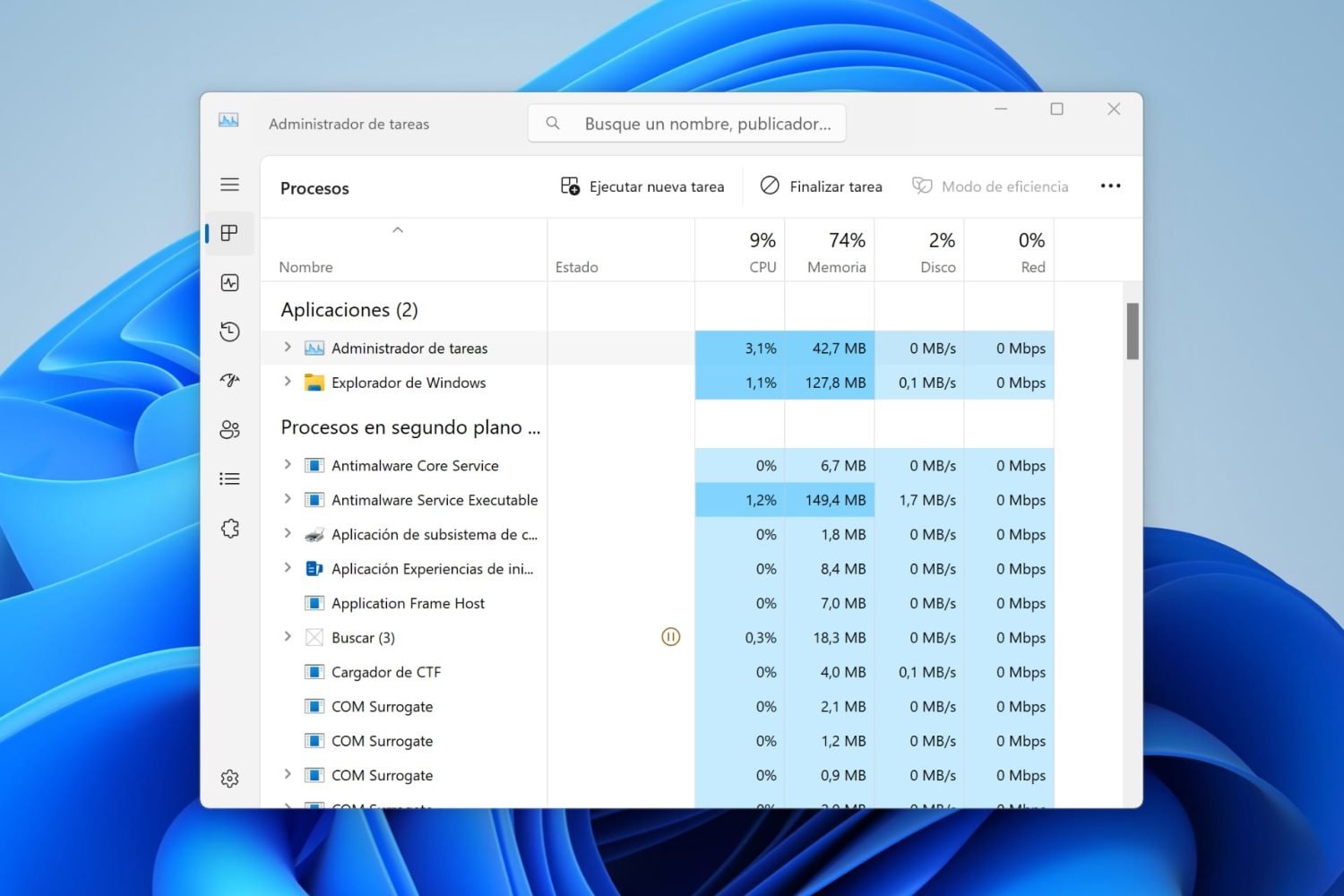This screenshot has width=1344, height=896.
Task: Open the startup apps sidebar icon
Action: tap(229, 380)
